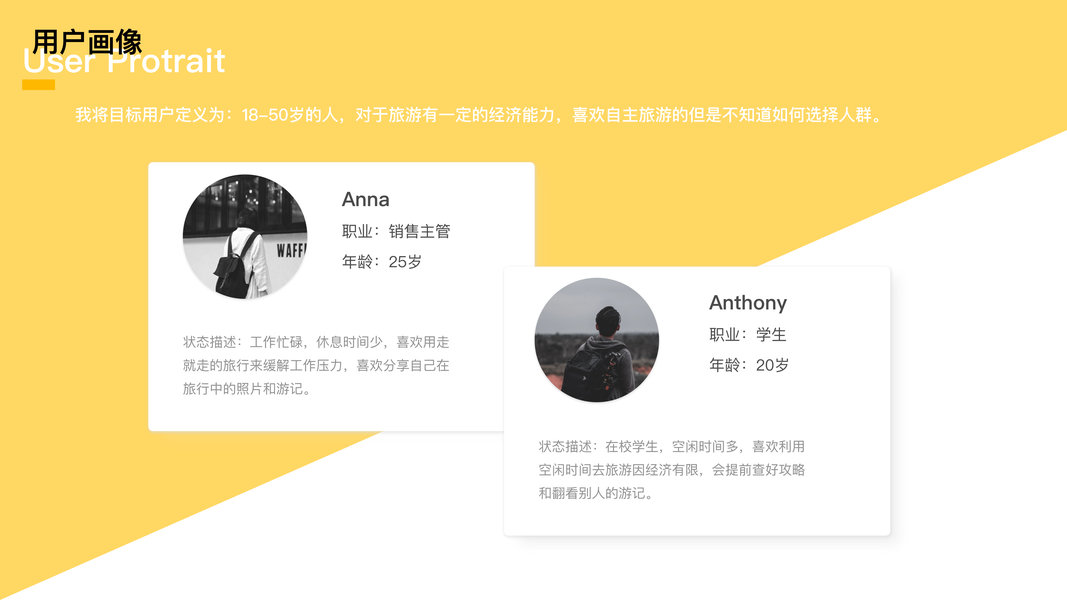Click Anna's occupation line 销售主管
The height and width of the screenshot is (600, 1067).
396,231
